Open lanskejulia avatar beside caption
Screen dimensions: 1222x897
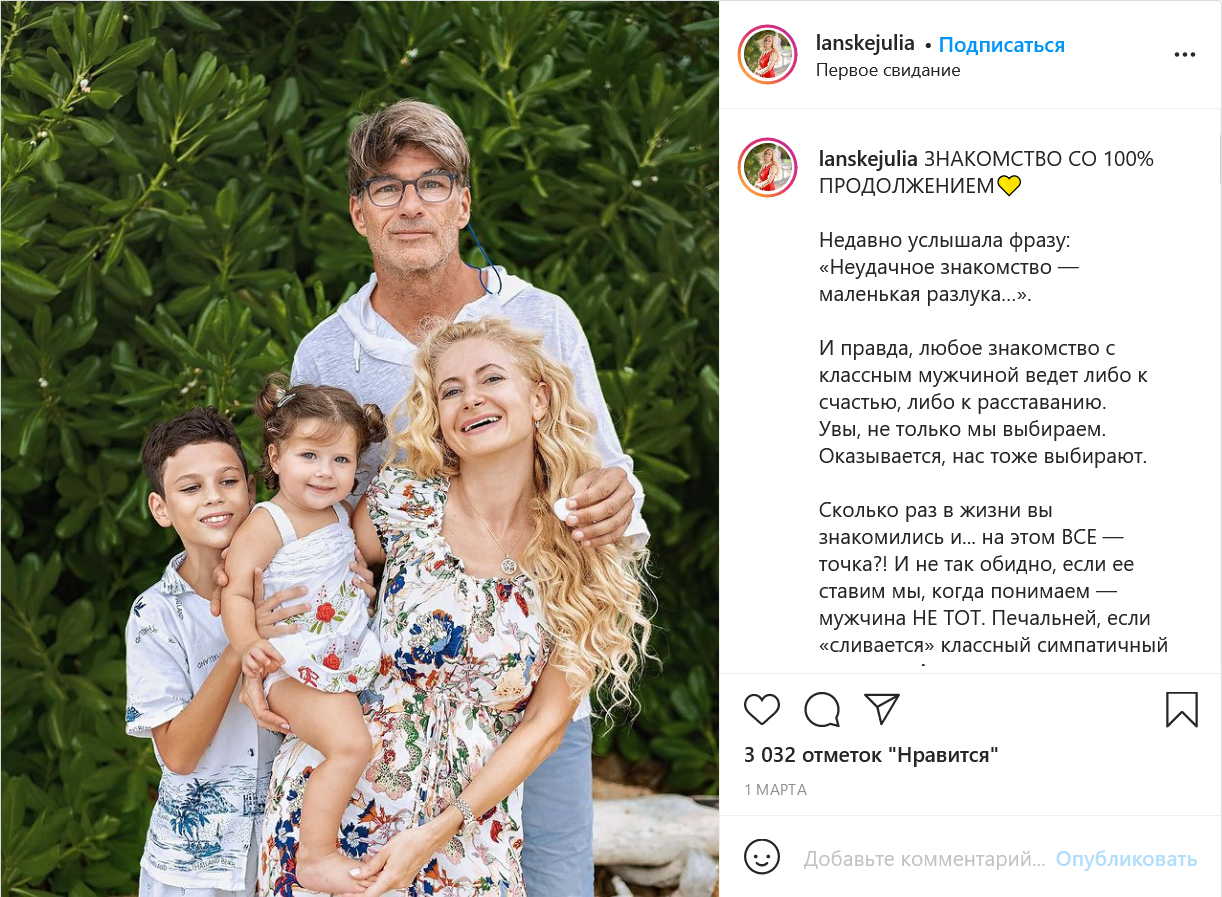click(x=767, y=167)
